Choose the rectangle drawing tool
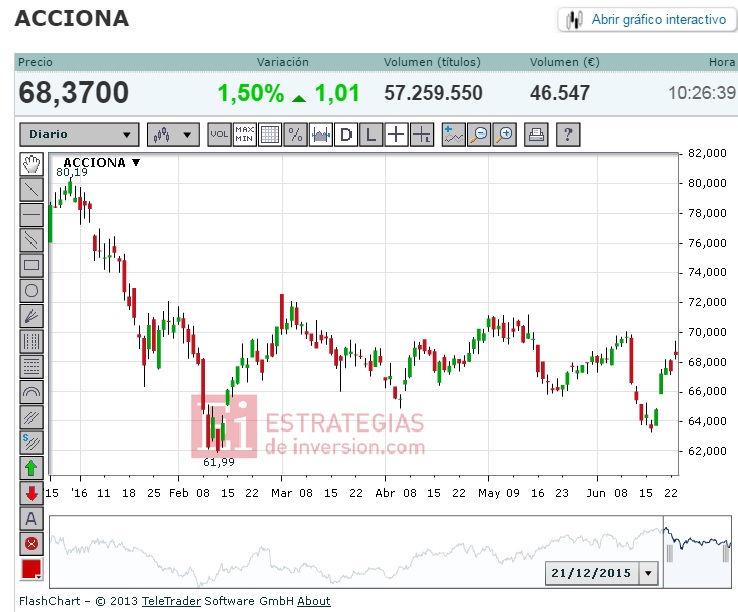The image size is (738, 612). (32, 265)
